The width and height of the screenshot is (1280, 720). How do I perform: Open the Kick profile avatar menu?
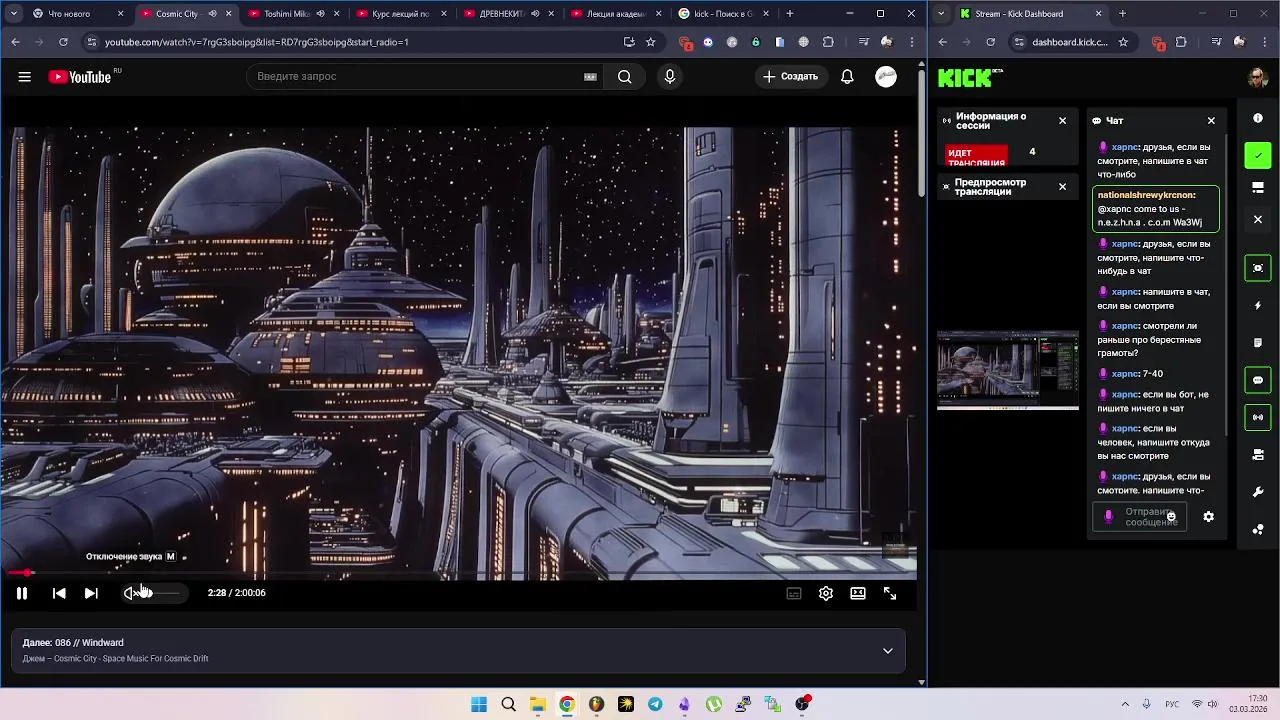(1258, 78)
